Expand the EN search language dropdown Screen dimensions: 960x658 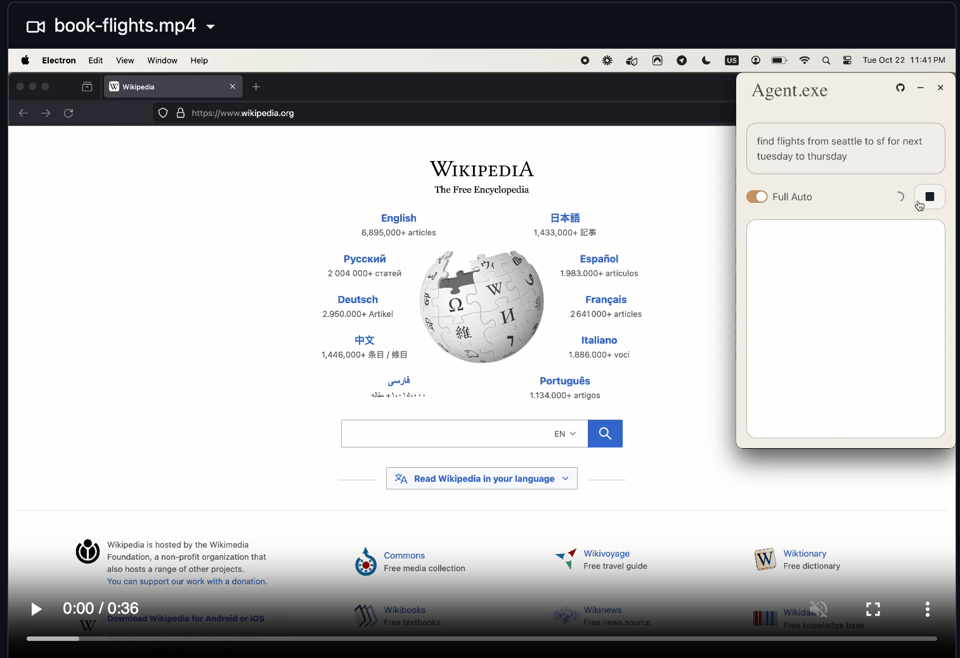565,434
